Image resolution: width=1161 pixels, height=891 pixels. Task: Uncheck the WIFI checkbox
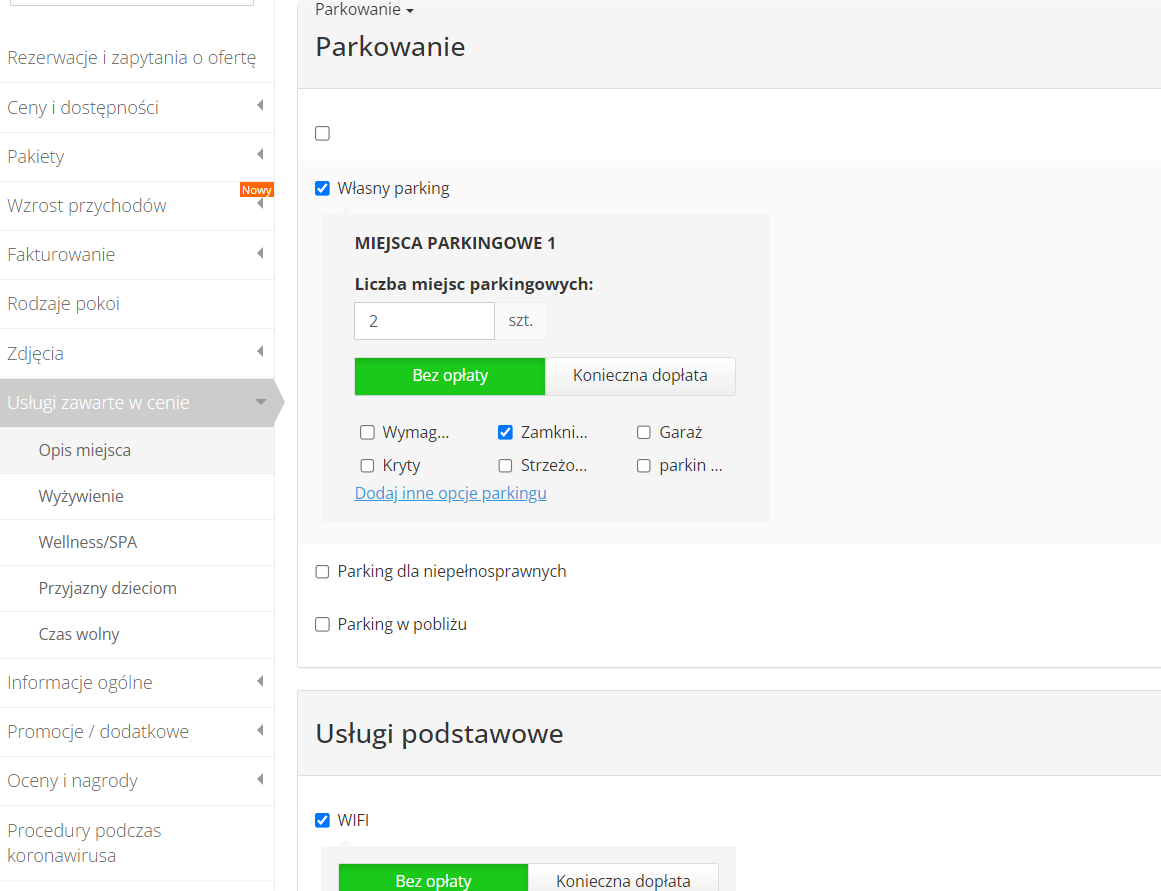pos(322,819)
